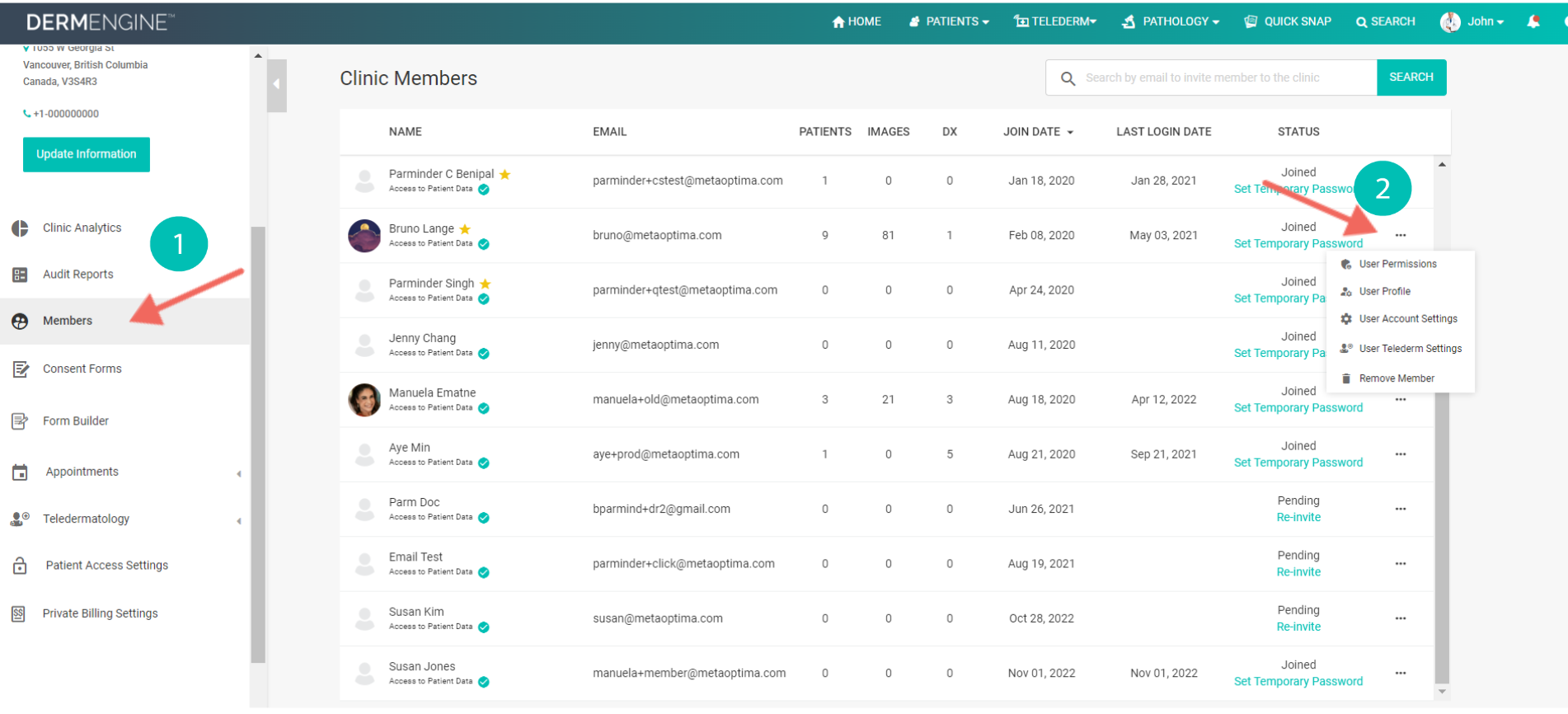Click the Update Information button
Image resolution: width=1568 pixels, height=714 pixels.
tap(87, 154)
